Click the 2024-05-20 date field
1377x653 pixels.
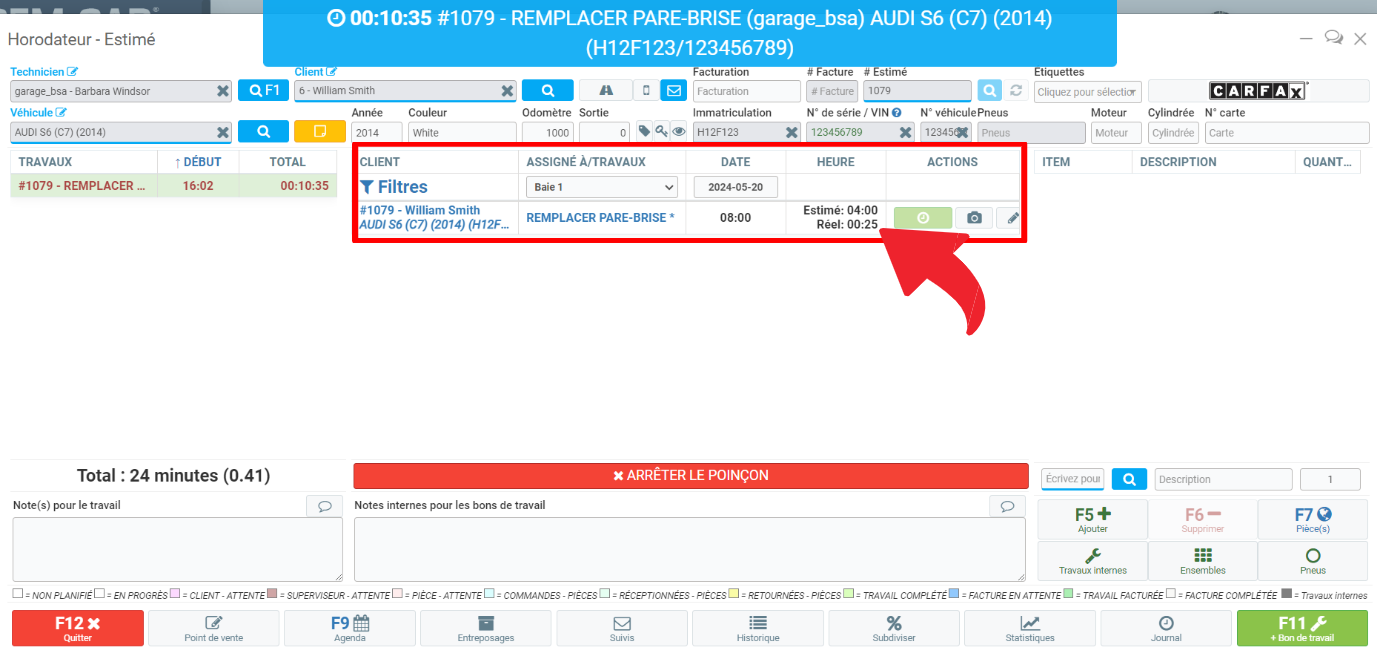(x=735, y=187)
